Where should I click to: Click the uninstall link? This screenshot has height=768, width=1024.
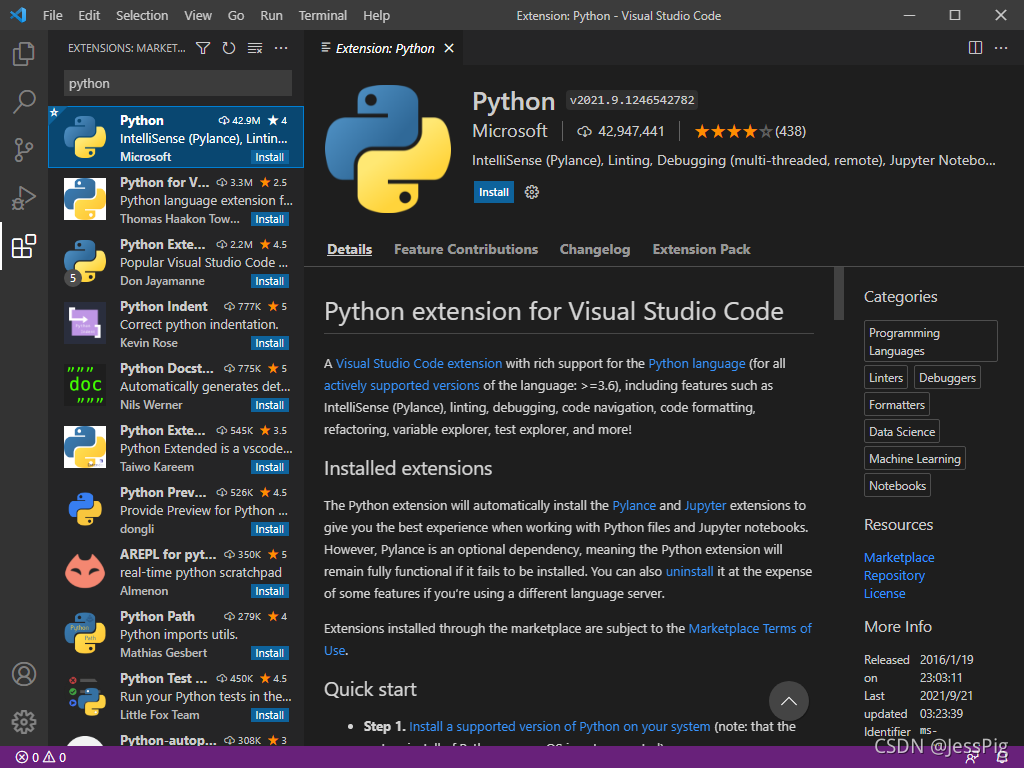[690, 571]
